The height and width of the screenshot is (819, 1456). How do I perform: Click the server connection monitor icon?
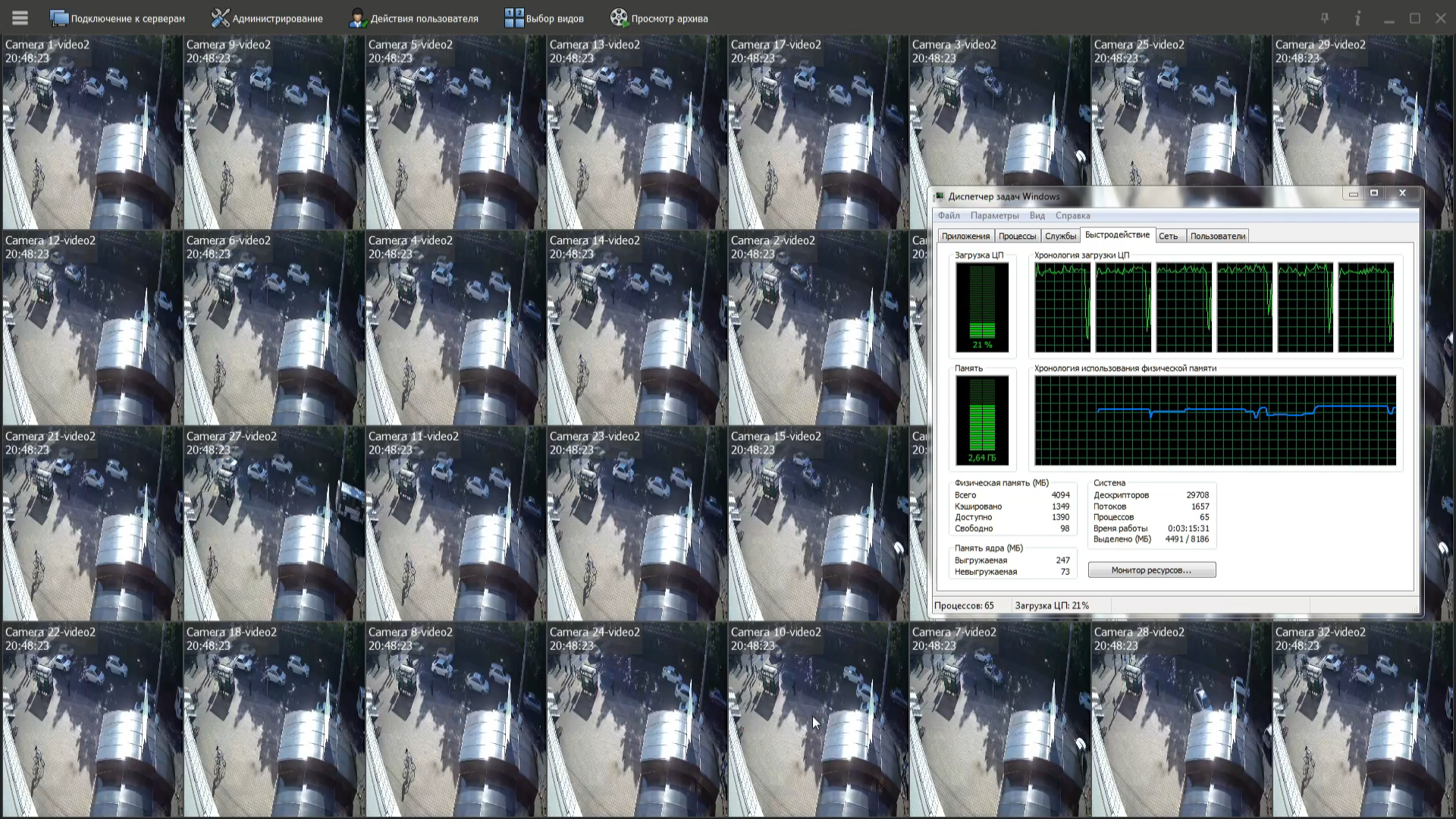(58, 18)
